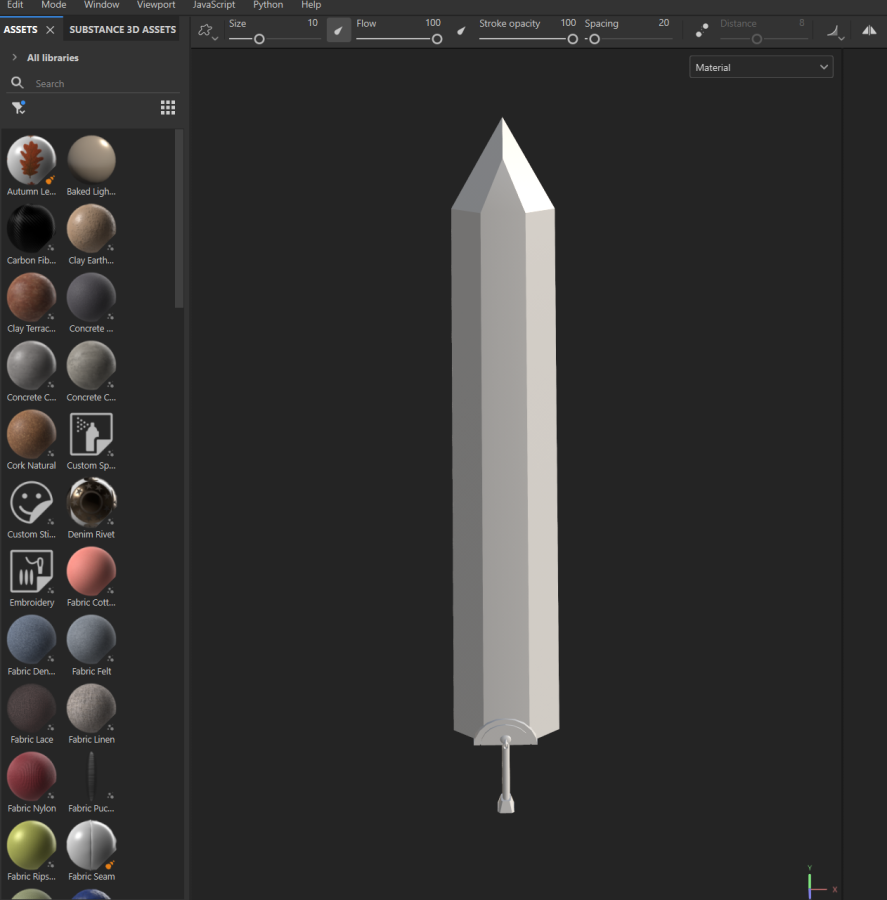Switch to the ASSETS tab
This screenshot has height=900, width=887.
20,29
